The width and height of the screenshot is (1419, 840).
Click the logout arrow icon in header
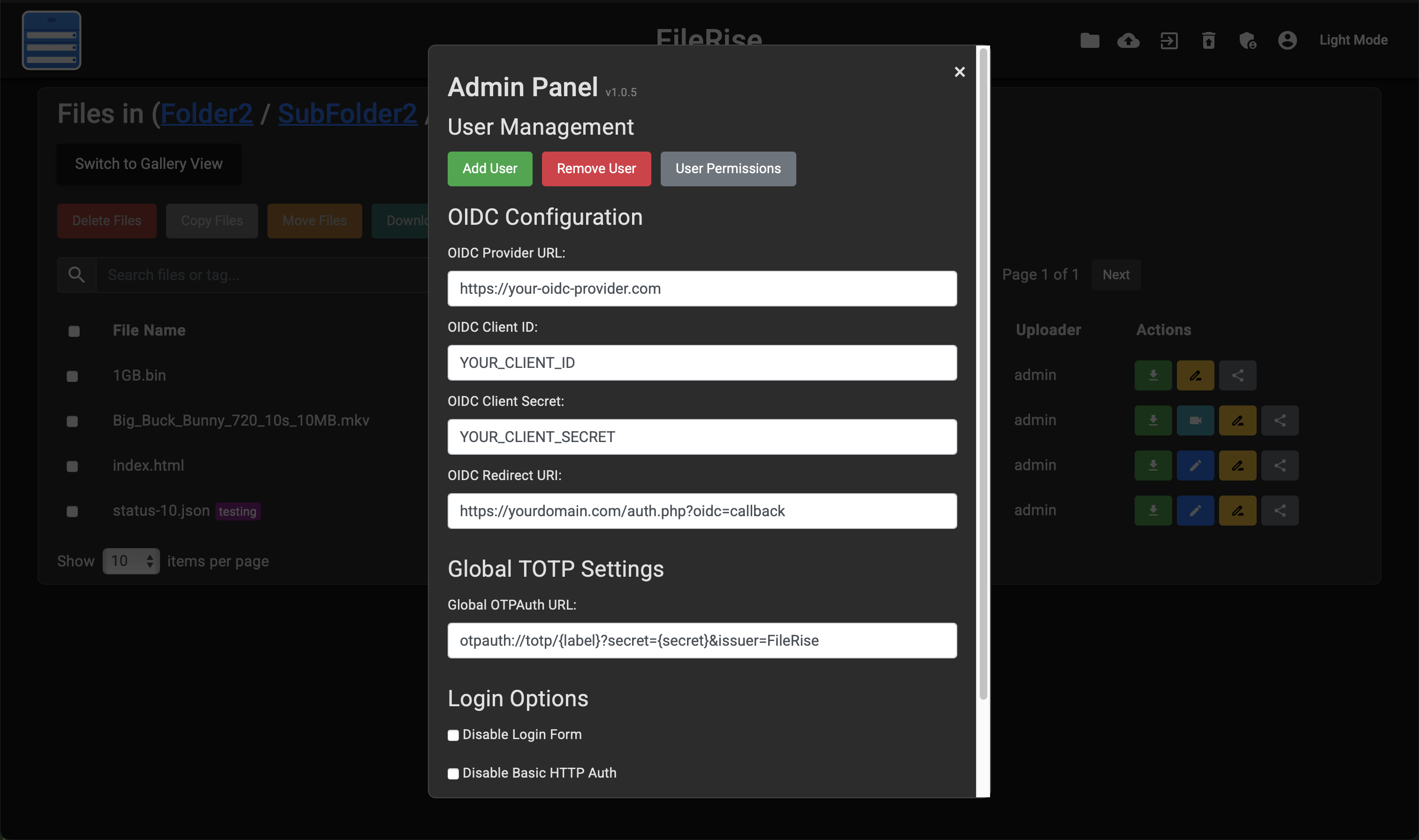(1169, 40)
